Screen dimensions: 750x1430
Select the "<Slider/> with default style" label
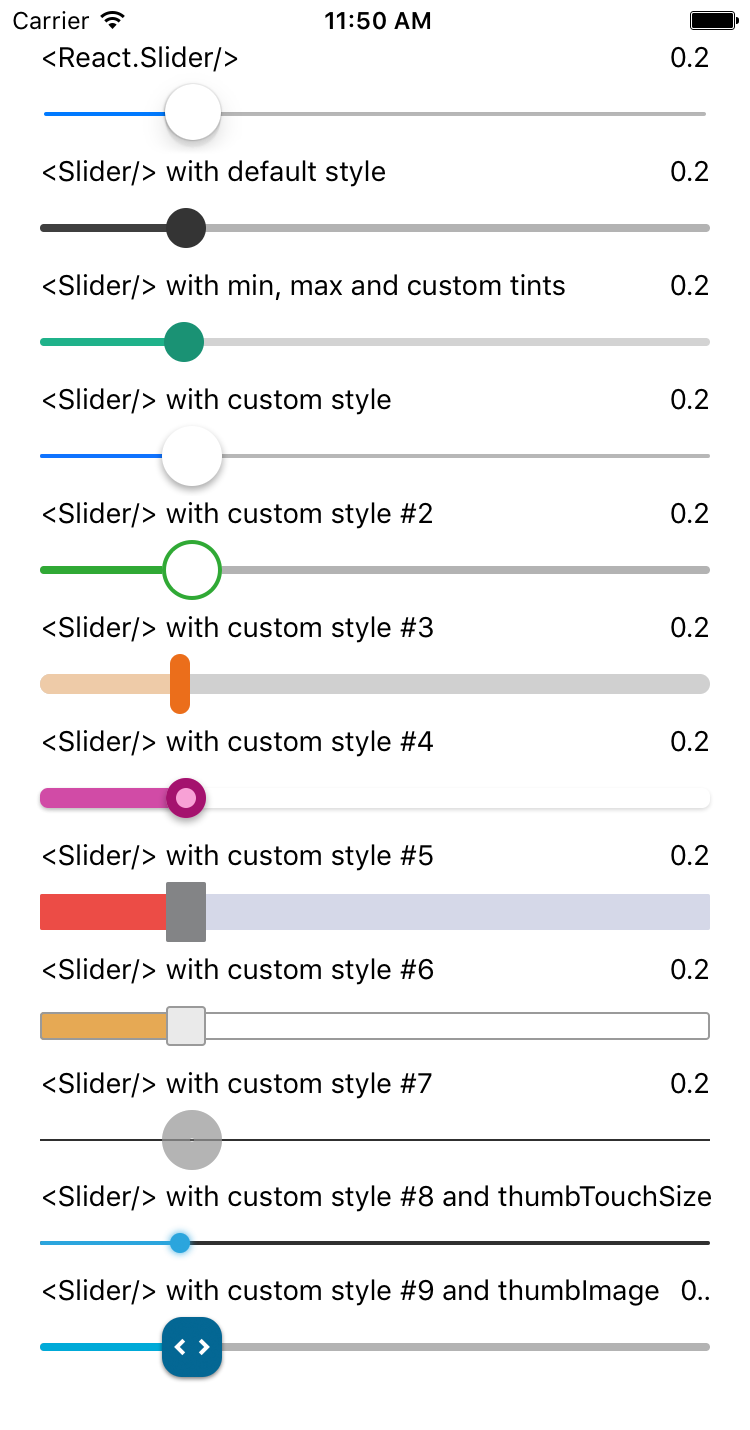pyautogui.click(x=213, y=171)
